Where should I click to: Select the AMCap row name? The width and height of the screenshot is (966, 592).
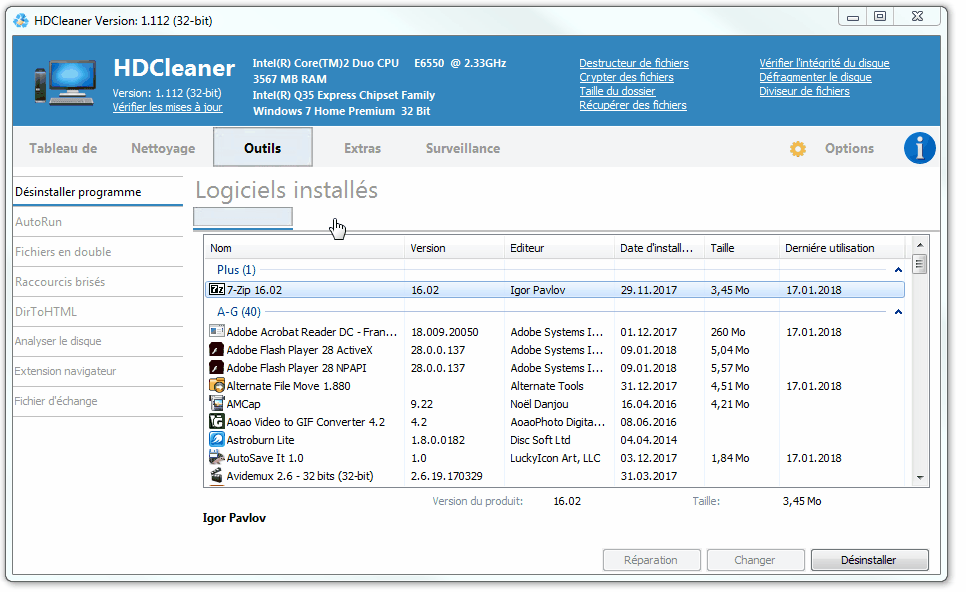pos(243,404)
